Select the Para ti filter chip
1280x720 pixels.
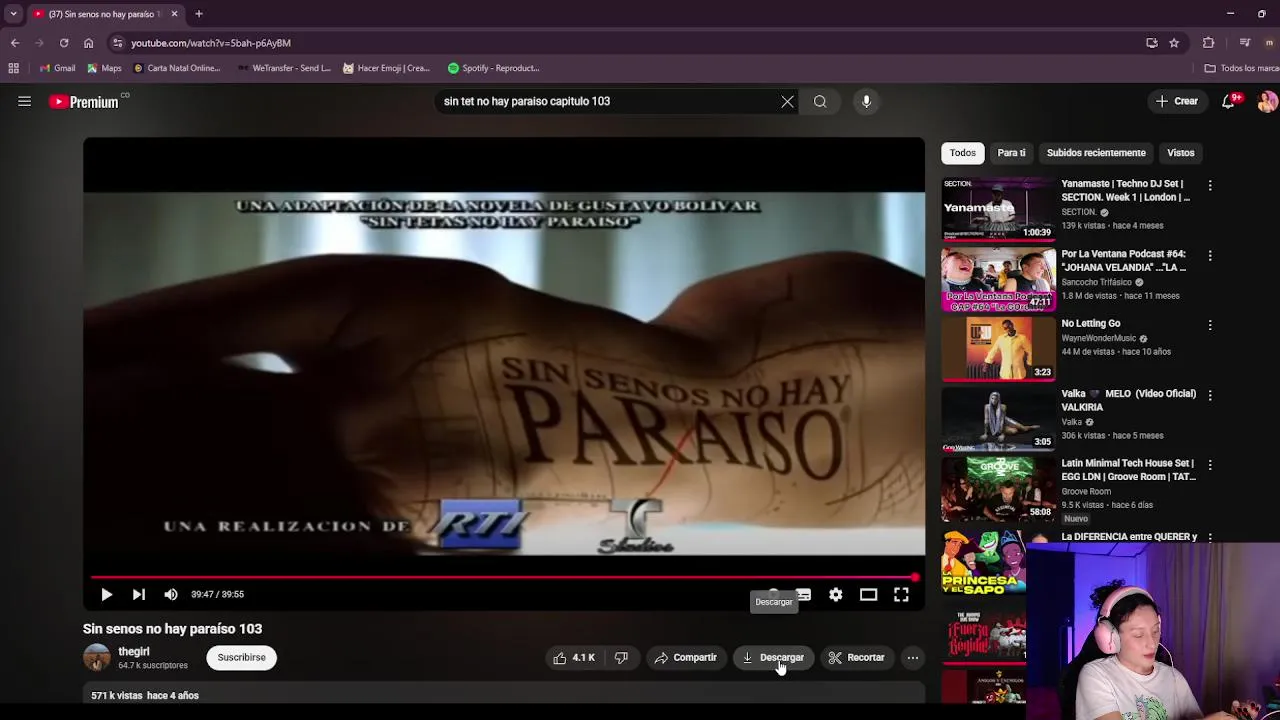[x=1011, y=153]
